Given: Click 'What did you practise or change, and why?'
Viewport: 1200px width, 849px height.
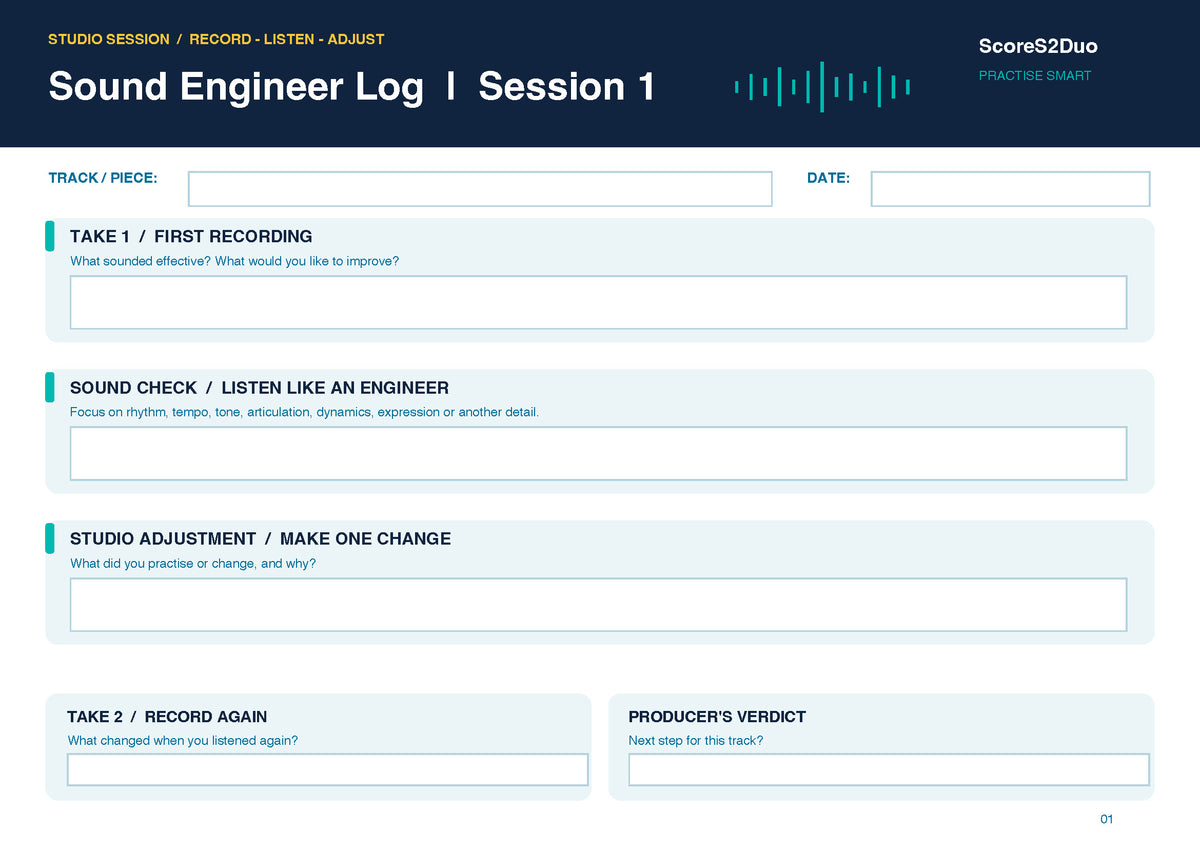Looking at the screenshot, I should [193, 564].
